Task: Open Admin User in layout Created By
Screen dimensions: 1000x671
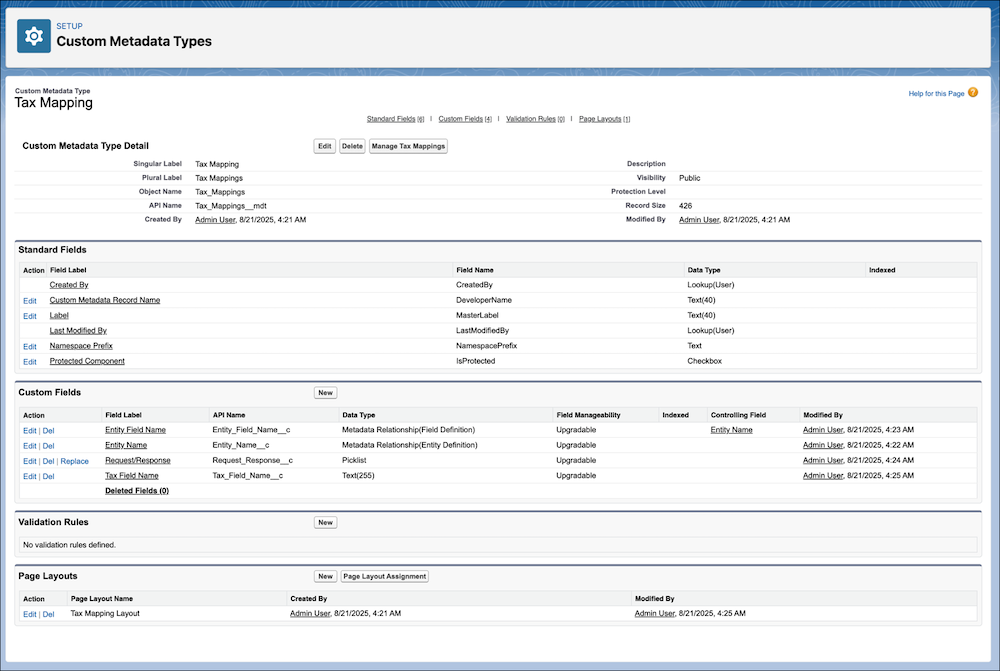Action: pyautogui.click(x=310, y=614)
